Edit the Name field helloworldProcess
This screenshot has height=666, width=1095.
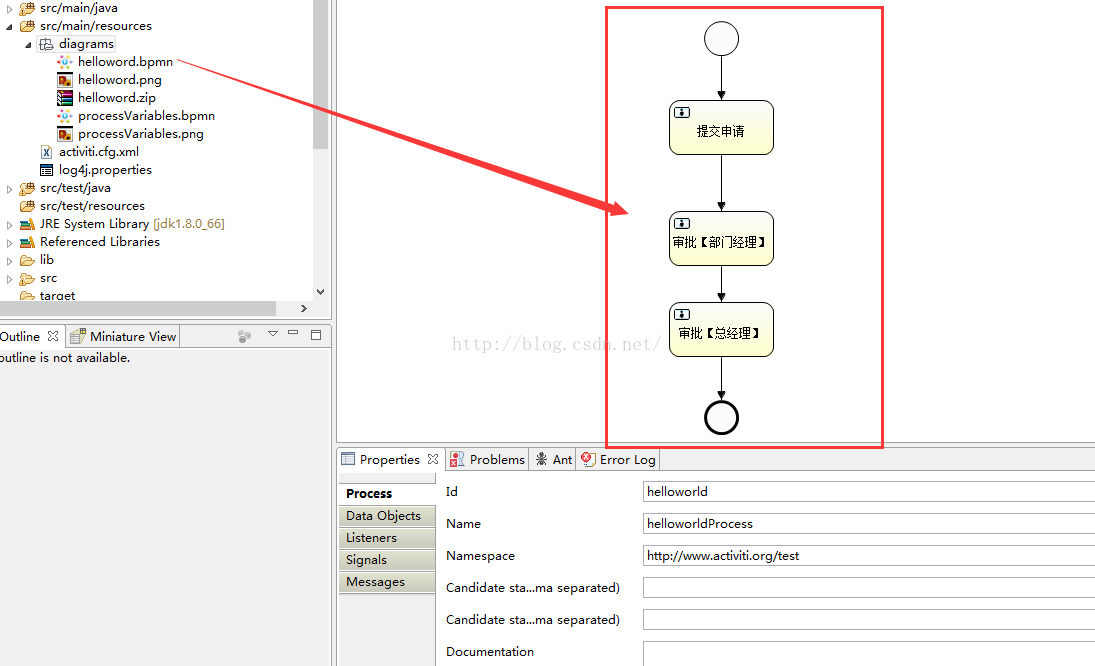(x=869, y=524)
